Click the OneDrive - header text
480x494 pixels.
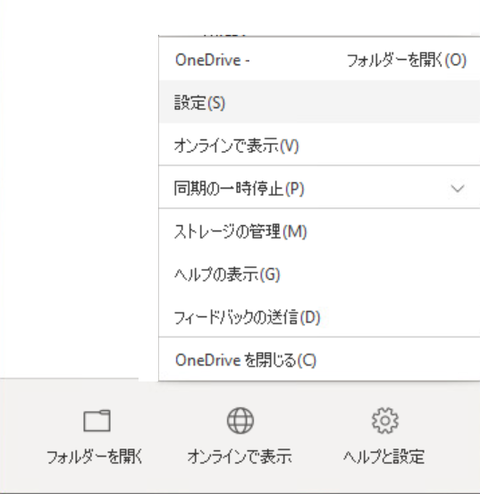[x=213, y=60]
